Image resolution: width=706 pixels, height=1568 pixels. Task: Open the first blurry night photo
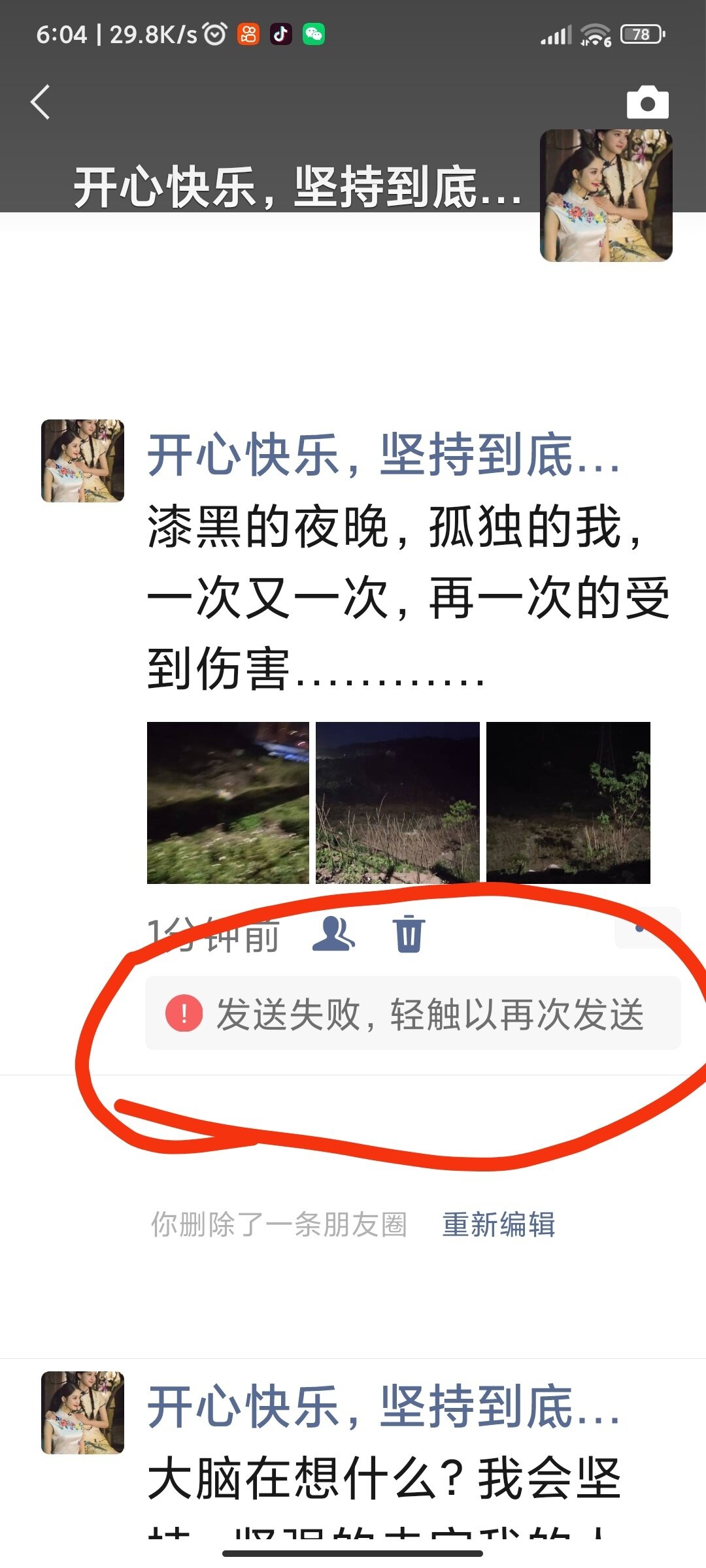[228, 803]
